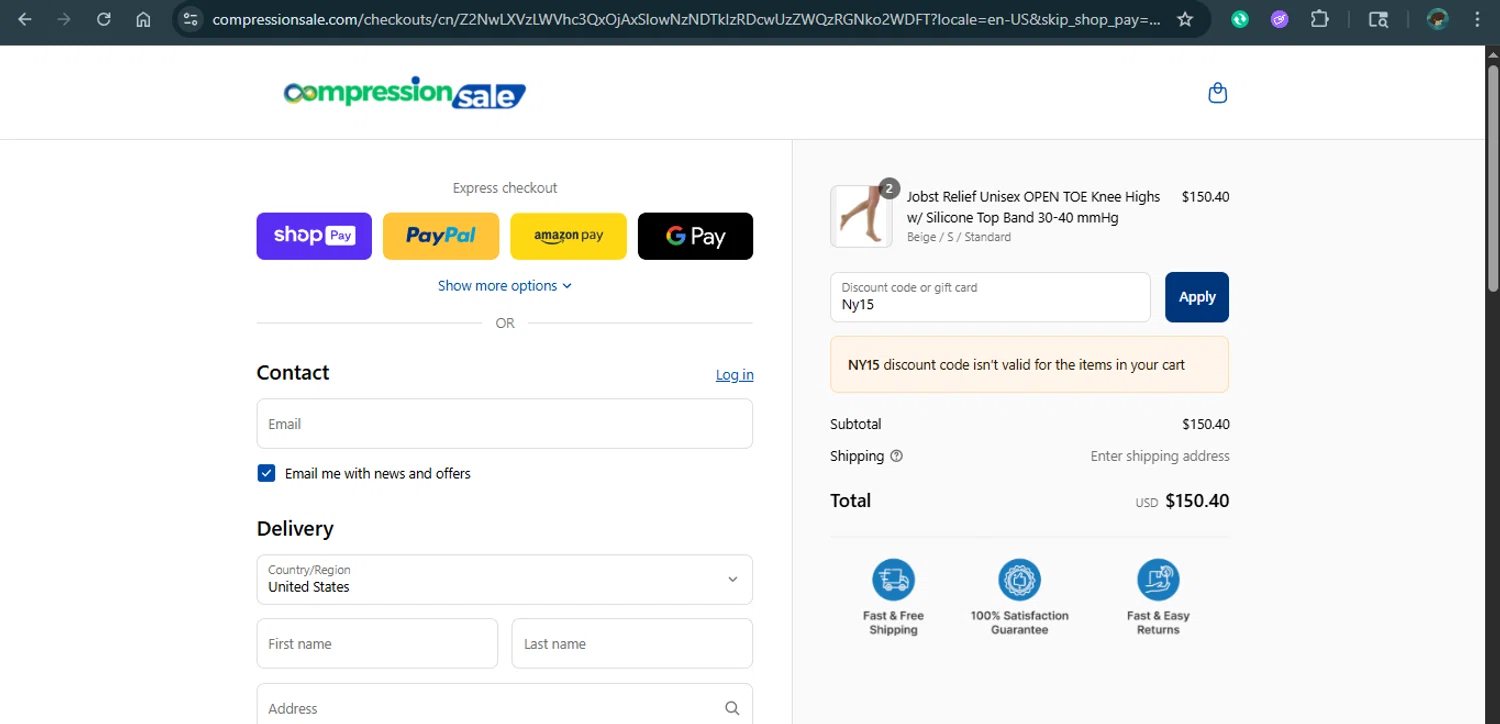Open the green circular extension icon
Image resolution: width=1500 pixels, height=724 pixels.
(1240, 19)
